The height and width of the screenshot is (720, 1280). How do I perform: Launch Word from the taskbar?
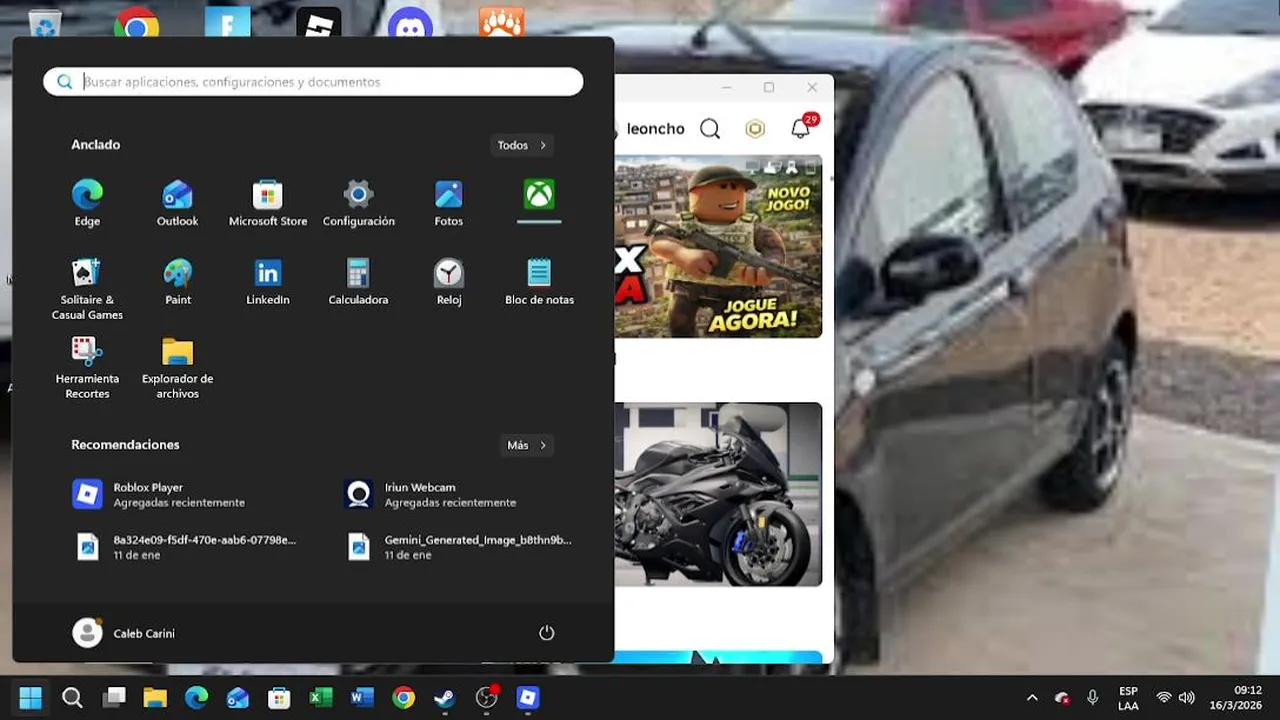coord(362,697)
